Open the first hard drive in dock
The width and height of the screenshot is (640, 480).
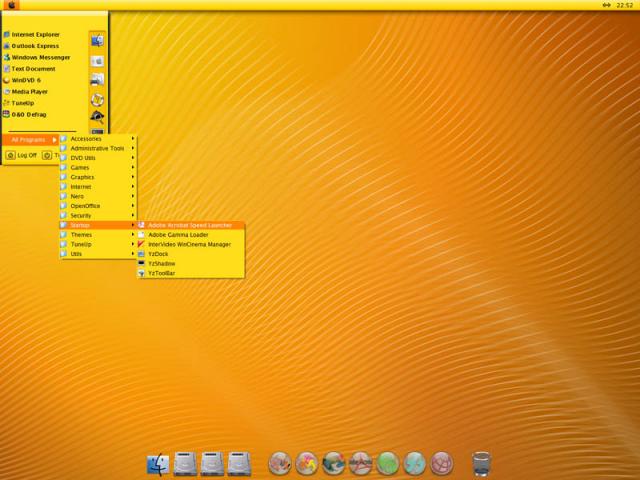(185, 464)
